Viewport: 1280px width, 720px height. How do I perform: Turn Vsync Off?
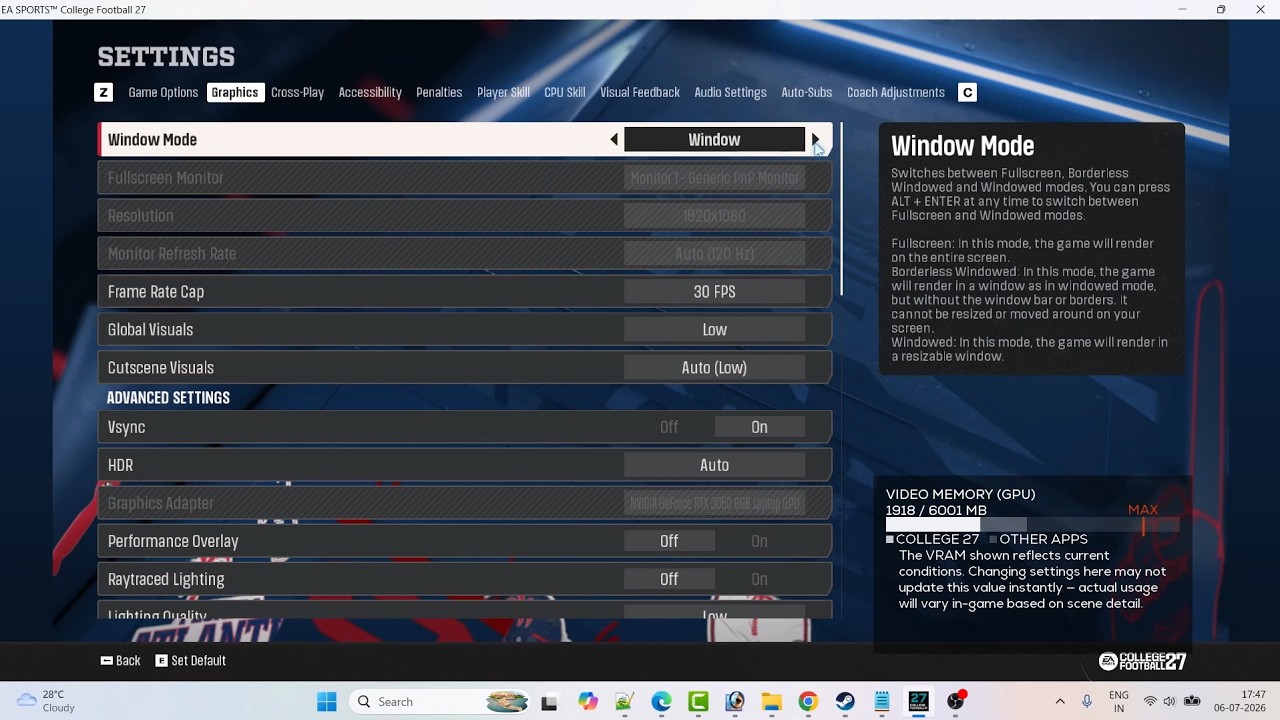click(669, 427)
